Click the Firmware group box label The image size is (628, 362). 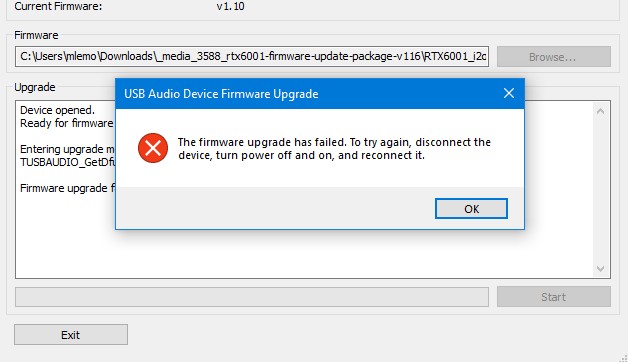[x=36, y=35]
